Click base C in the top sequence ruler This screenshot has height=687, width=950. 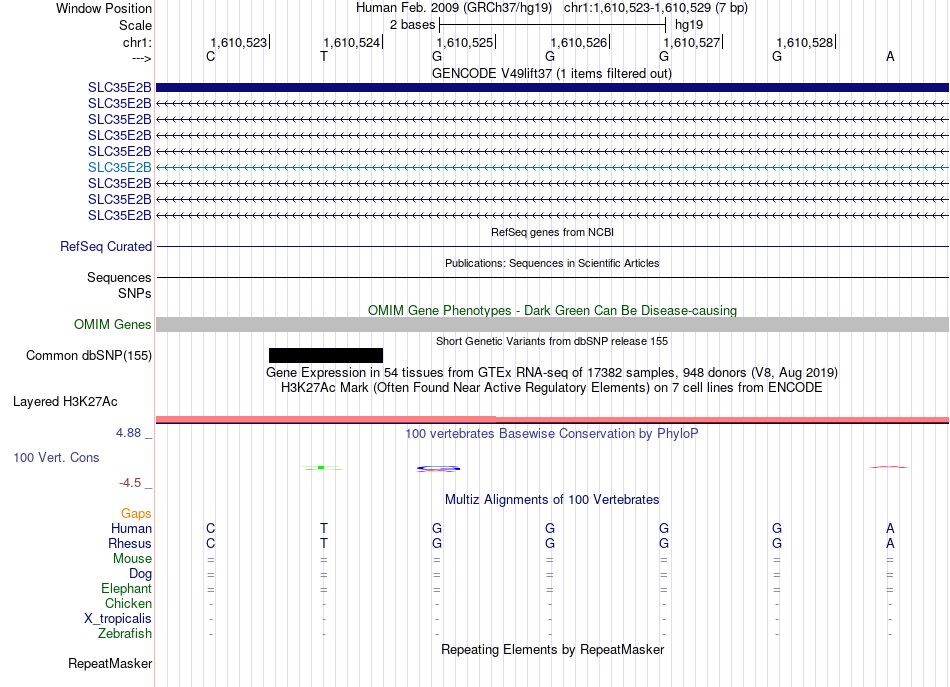click(x=210, y=57)
